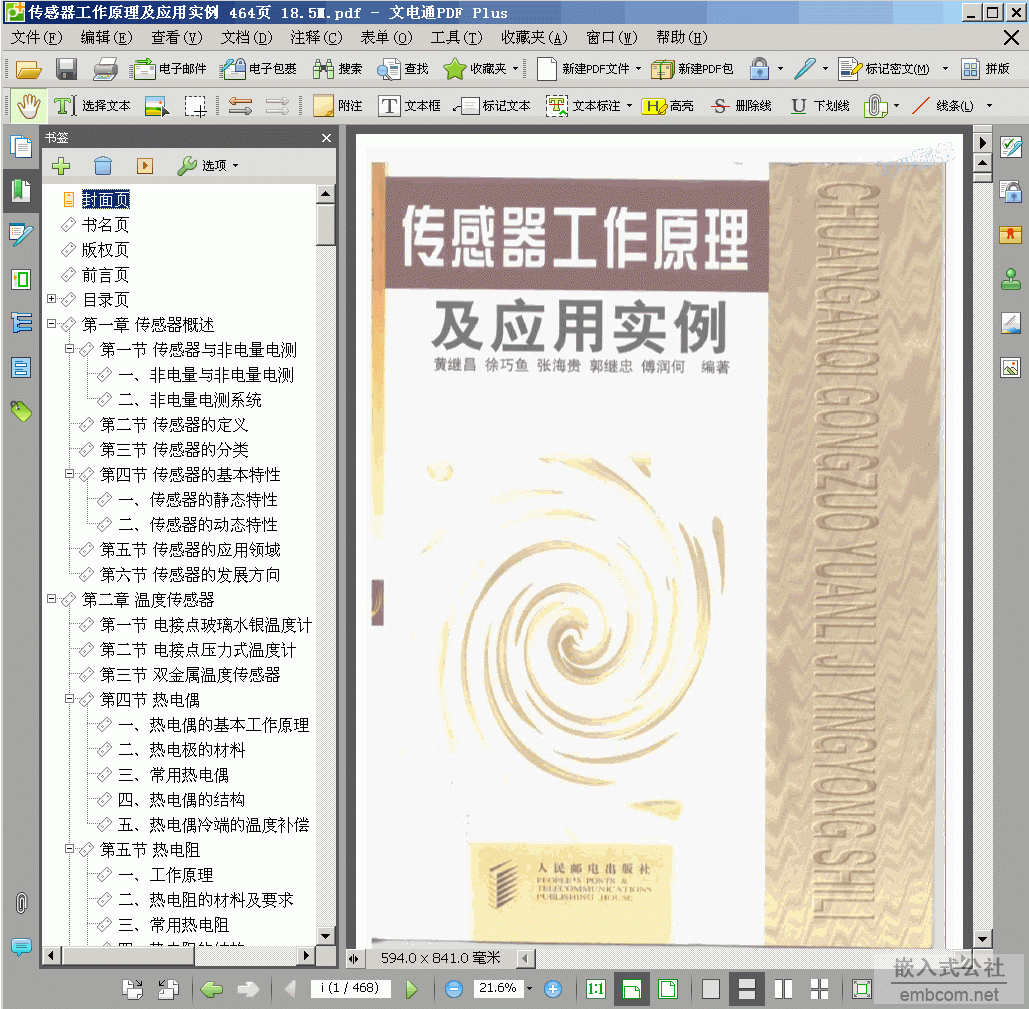Collapse 第一节 传感器与非电量电测

click(x=70, y=348)
